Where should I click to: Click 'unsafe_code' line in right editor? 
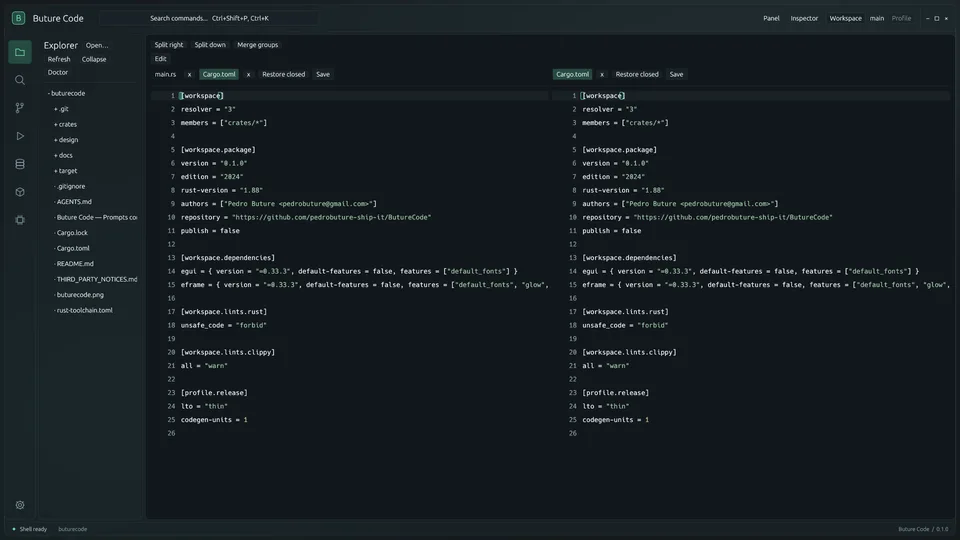pos(625,325)
